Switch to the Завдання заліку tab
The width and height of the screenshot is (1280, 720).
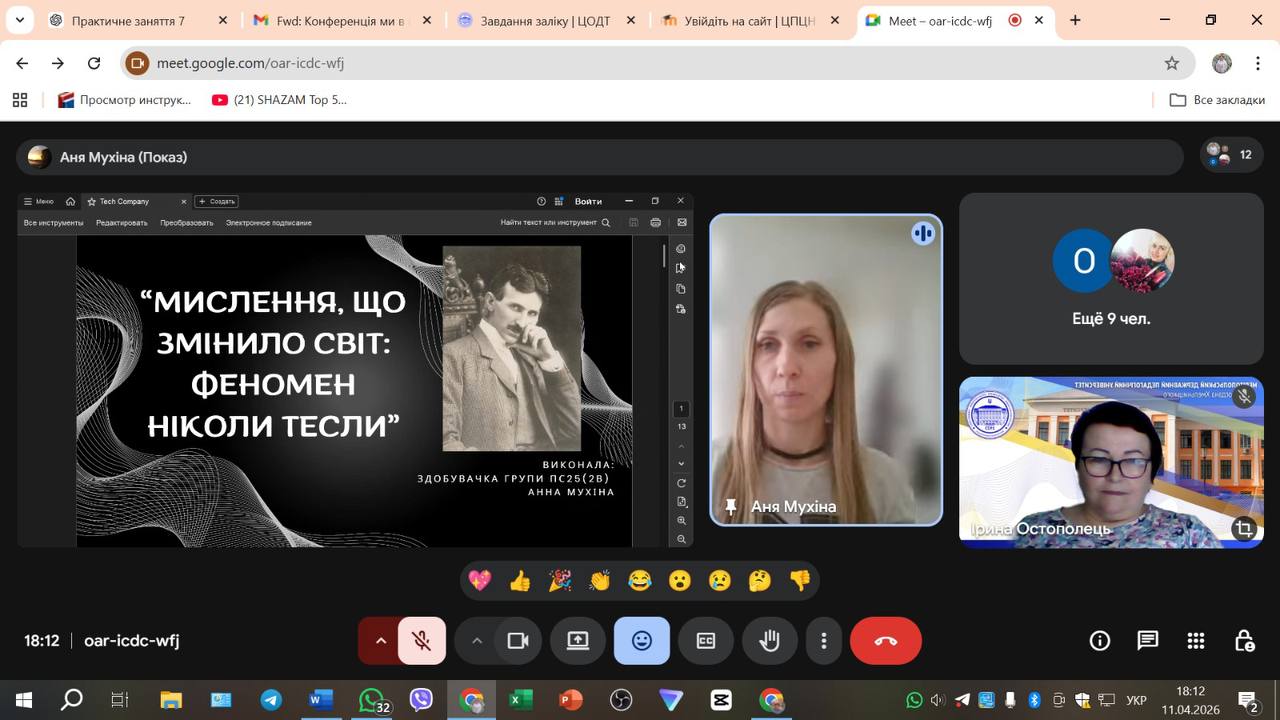point(545,20)
